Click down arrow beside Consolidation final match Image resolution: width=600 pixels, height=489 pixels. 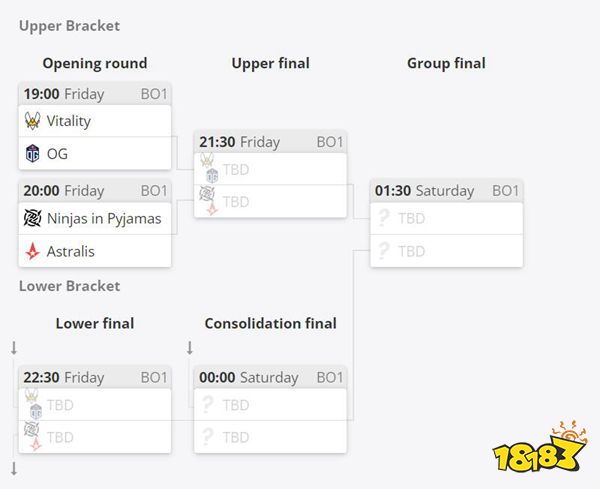pyautogui.click(x=190, y=348)
